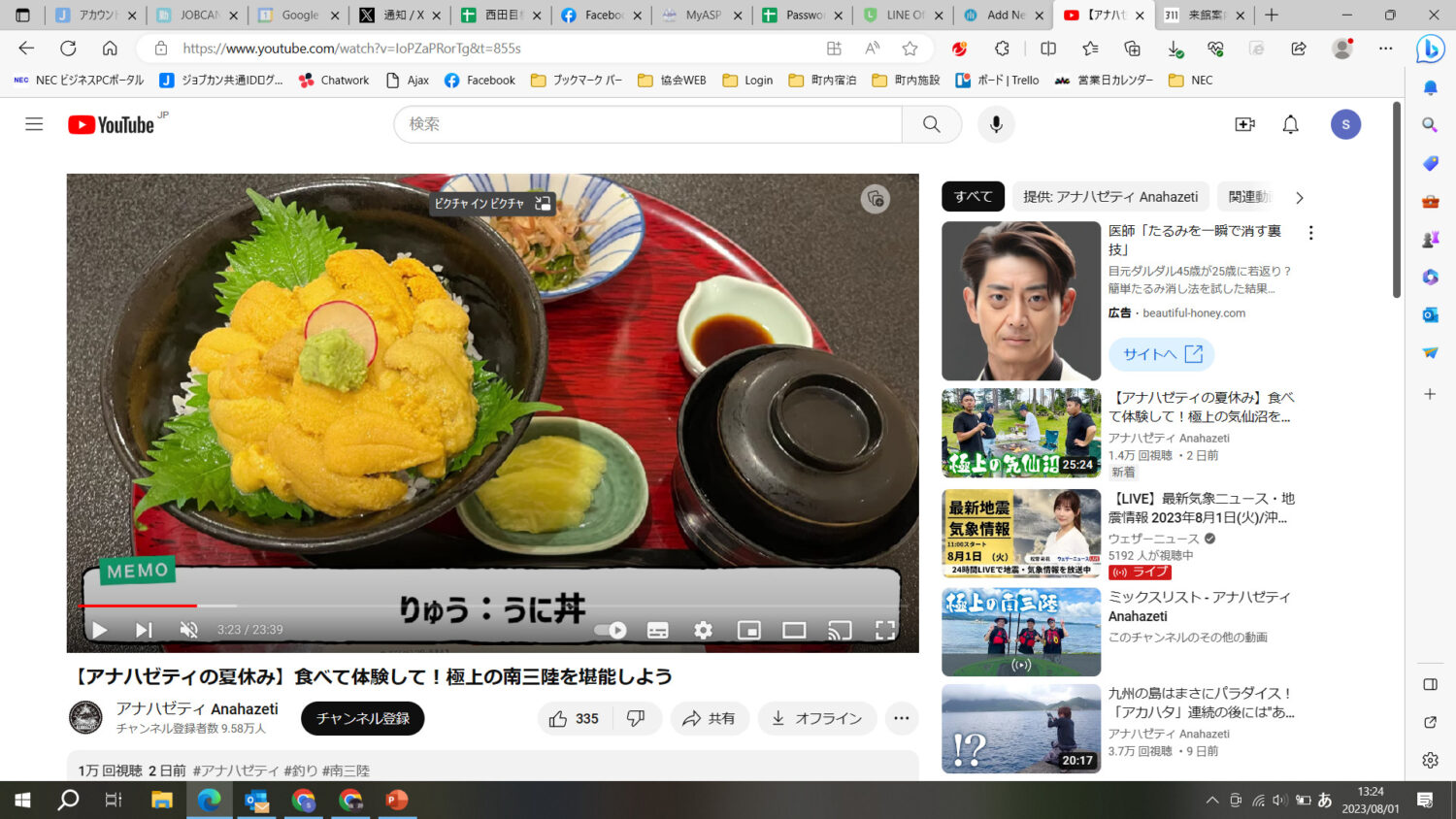Viewport: 1456px width, 819px height.
Task: Open YouTube hamburger guide menu
Action: coord(34,124)
